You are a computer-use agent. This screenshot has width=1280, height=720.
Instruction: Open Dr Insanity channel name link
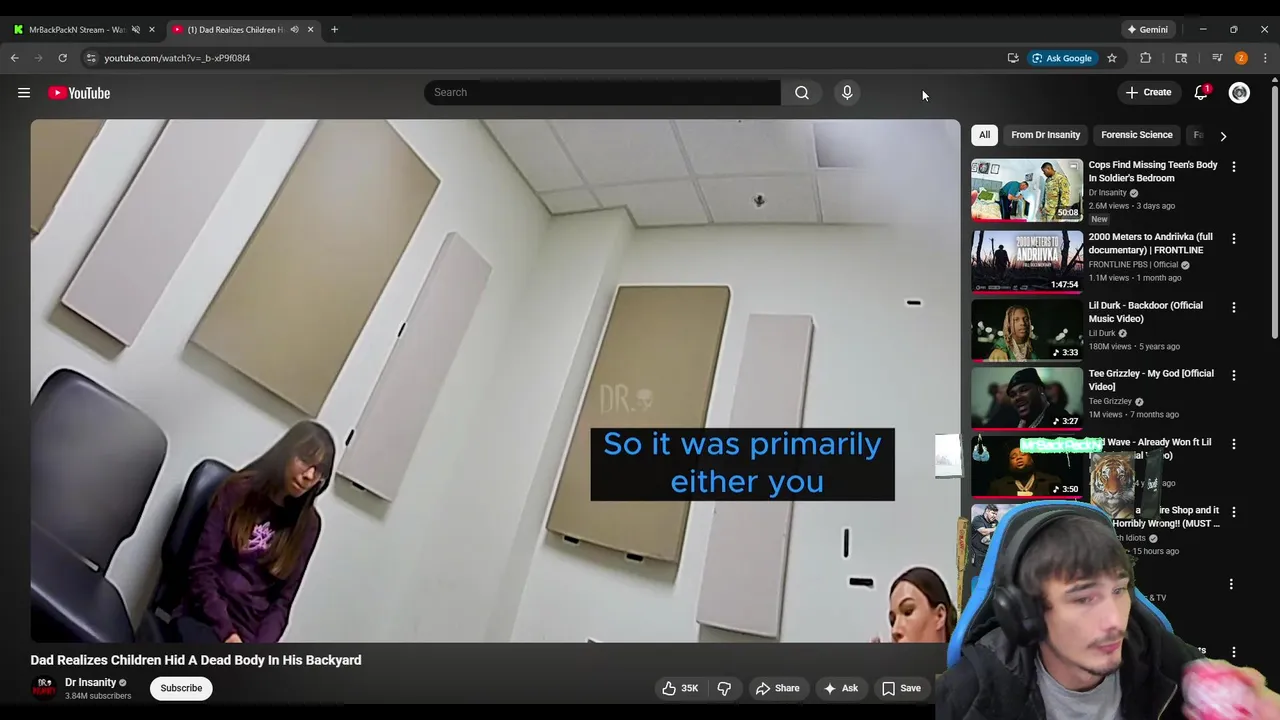(90, 683)
